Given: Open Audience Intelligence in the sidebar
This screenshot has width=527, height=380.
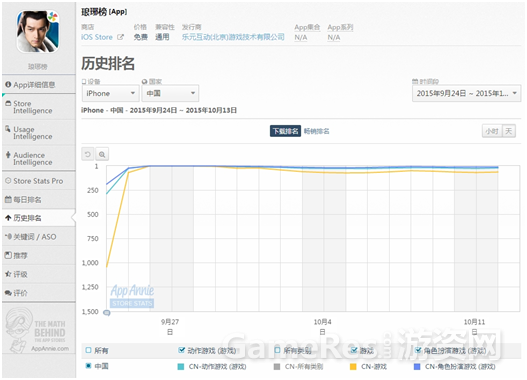Looking at the screenshot, I should [38, 159].
